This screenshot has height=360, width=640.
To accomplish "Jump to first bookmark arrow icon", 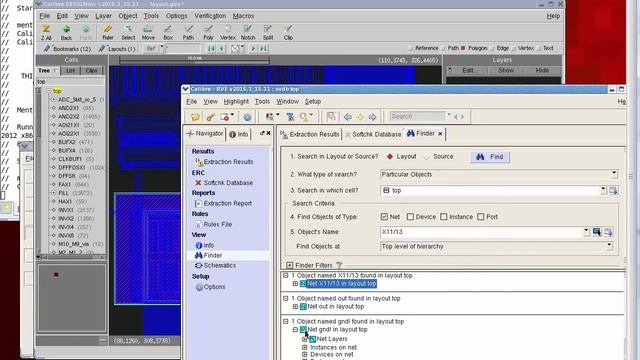I will click(x=211, y=49).
